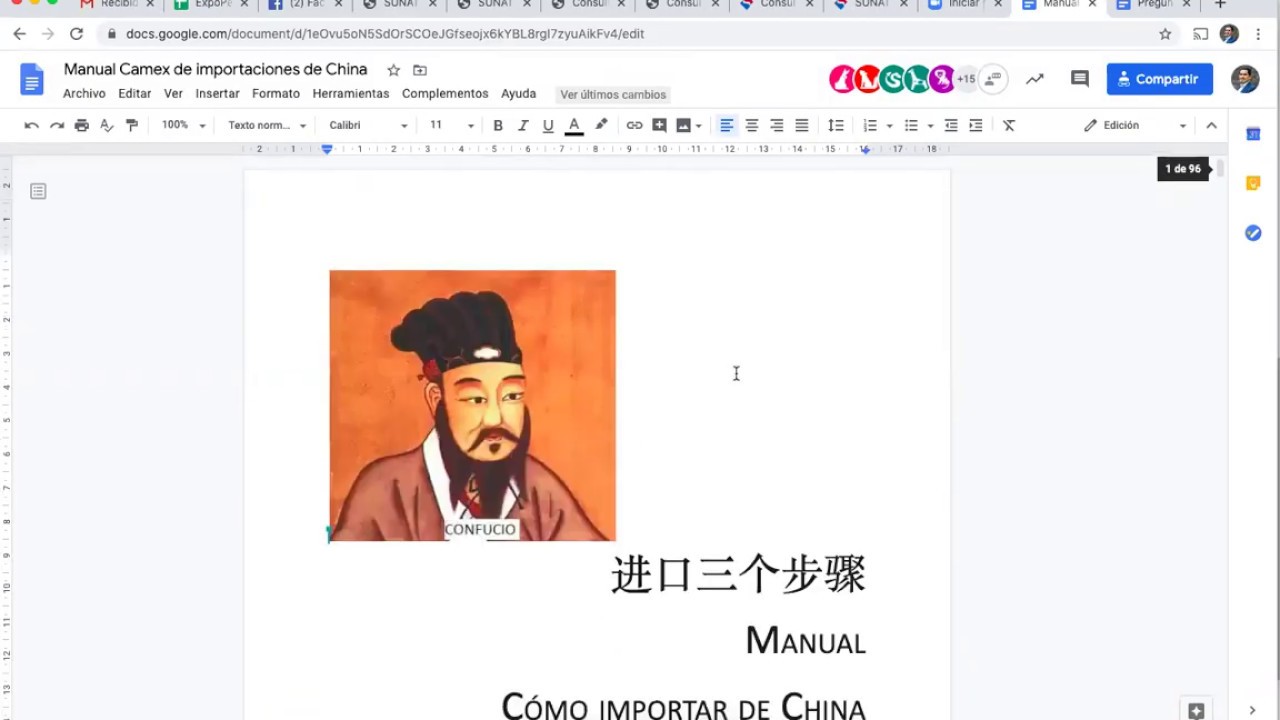Open Google Calendar in the side panel
This screenshot has width=1280, height=720.
coord(1253,134)
